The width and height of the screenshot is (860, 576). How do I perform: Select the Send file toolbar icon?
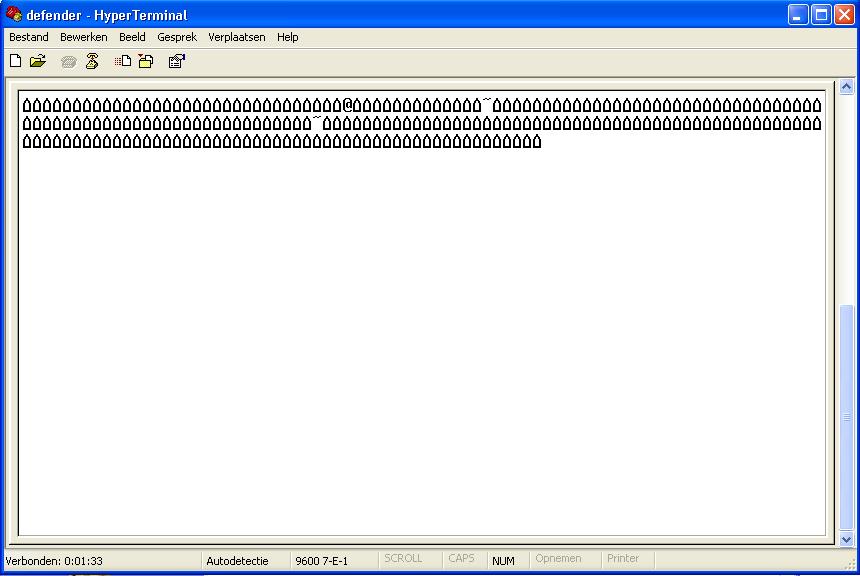tap(120, 61)
